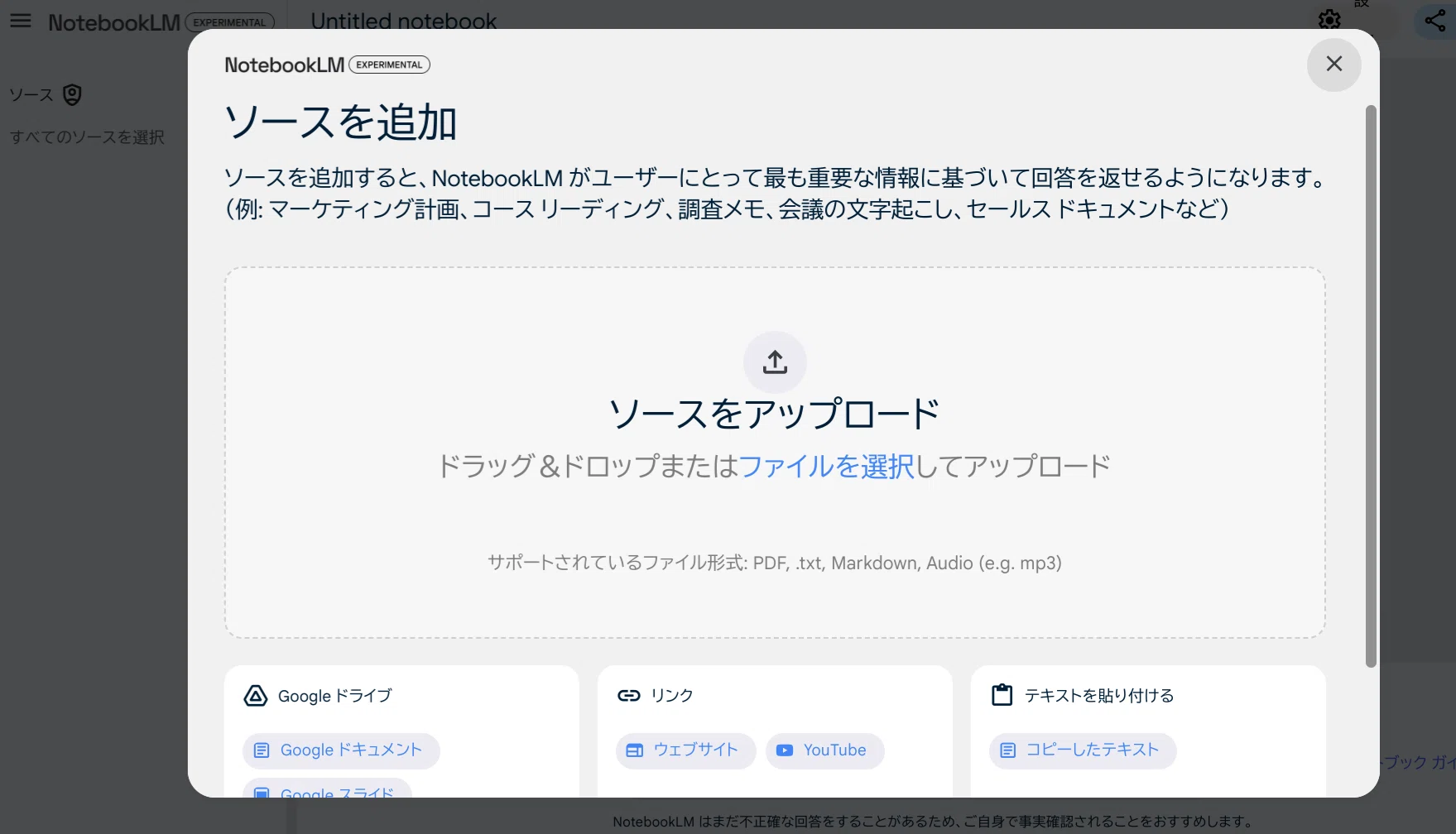Click the リンク section label
1456x834 pixels.
(x=672, y=696)
